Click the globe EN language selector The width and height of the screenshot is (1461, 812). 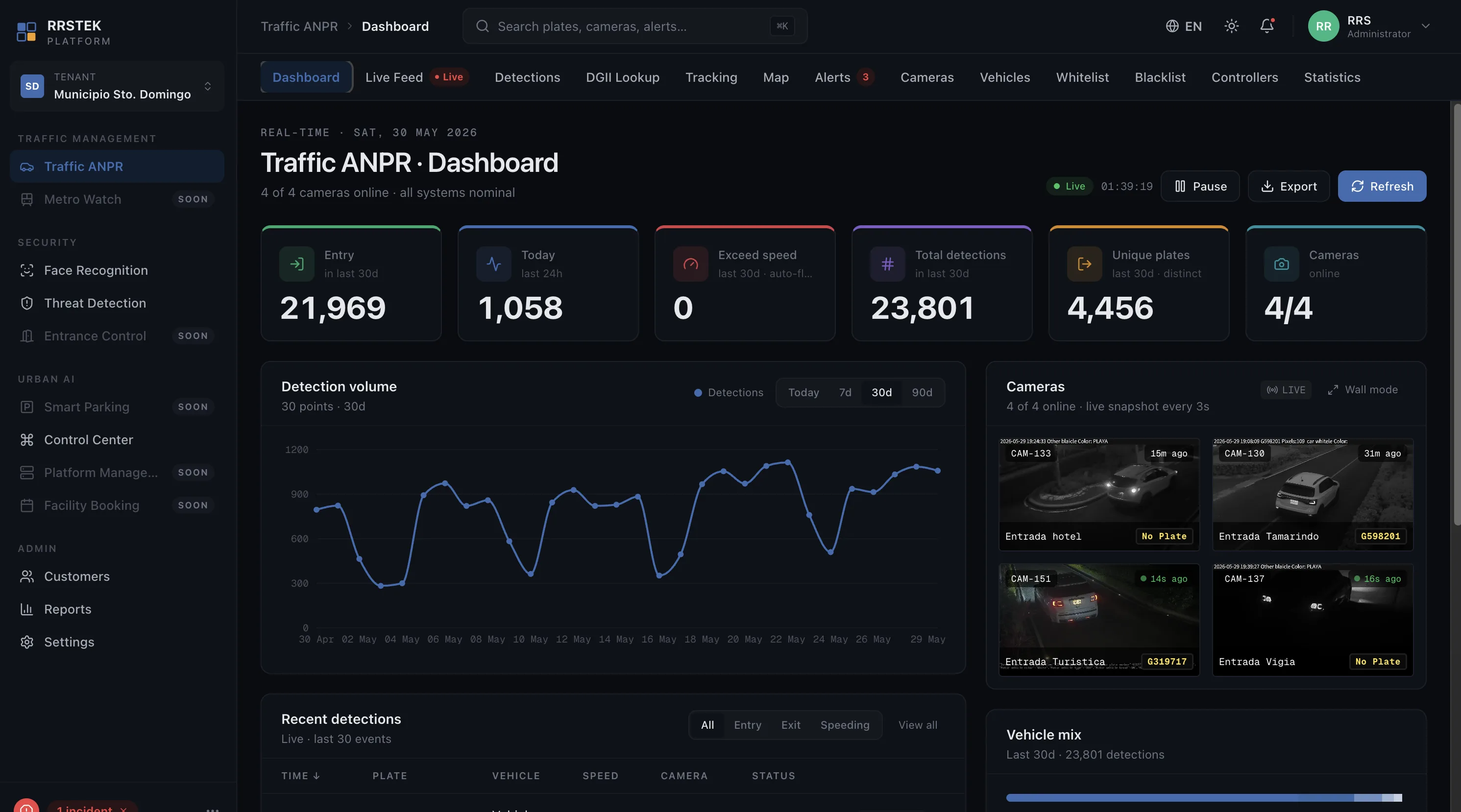pyautogui.click(x=1184, y=26)
